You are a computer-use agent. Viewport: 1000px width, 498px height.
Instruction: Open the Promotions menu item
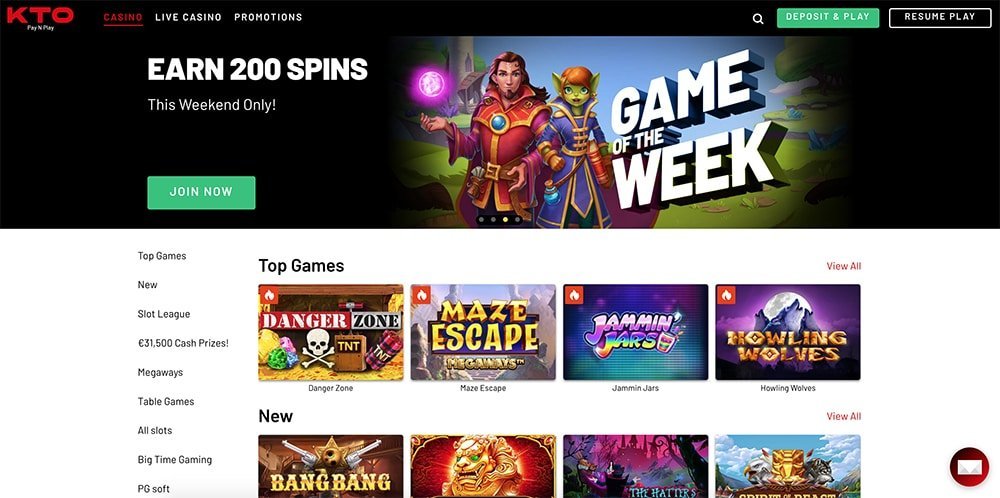pyautogui.click(x=268, y=17)
